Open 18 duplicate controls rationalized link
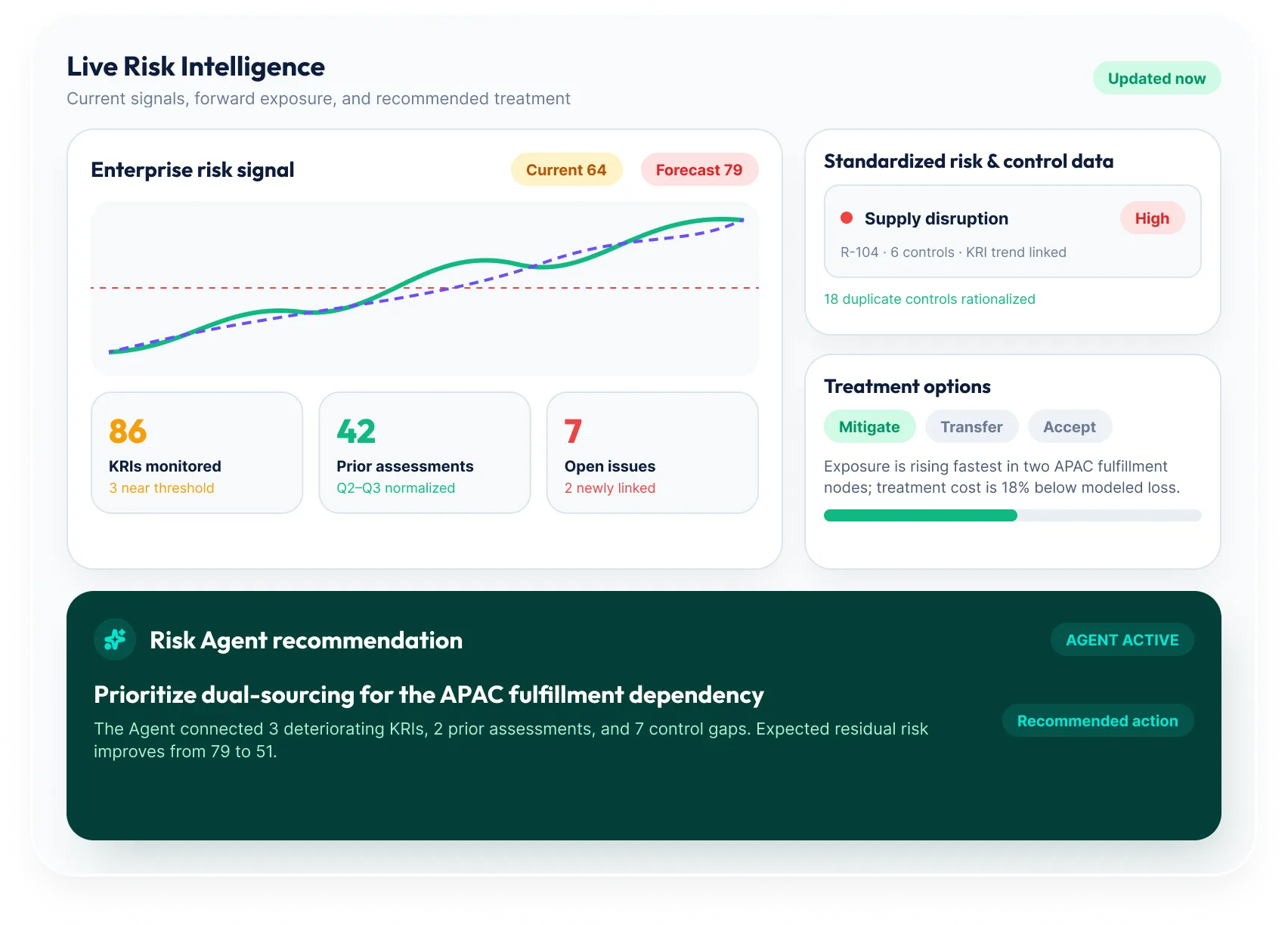Image resolution: width=1288 pixels, height=925 pixels. tap(930, 299)
